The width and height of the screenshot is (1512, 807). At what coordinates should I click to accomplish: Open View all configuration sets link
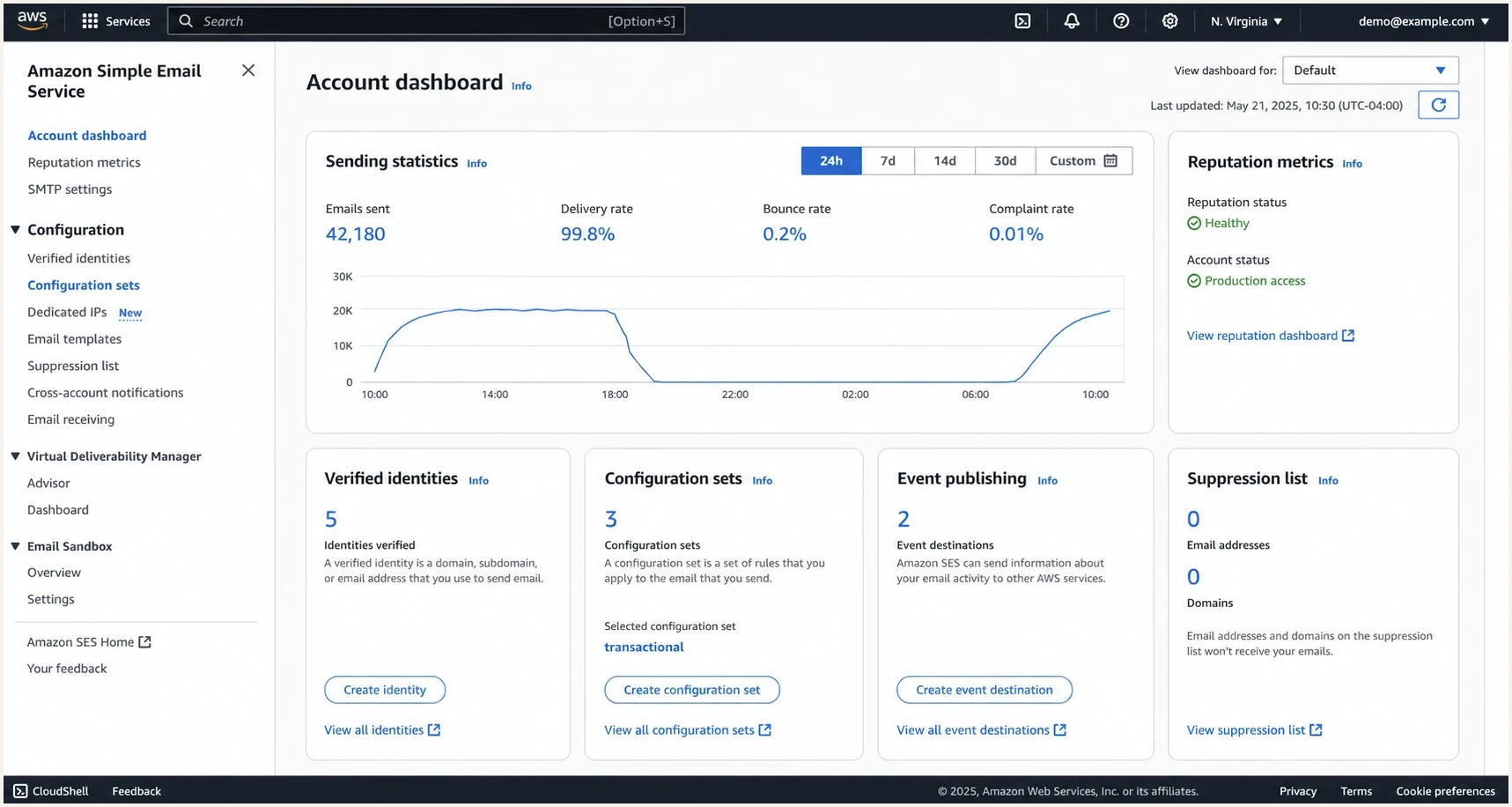[x=688, y=730]
